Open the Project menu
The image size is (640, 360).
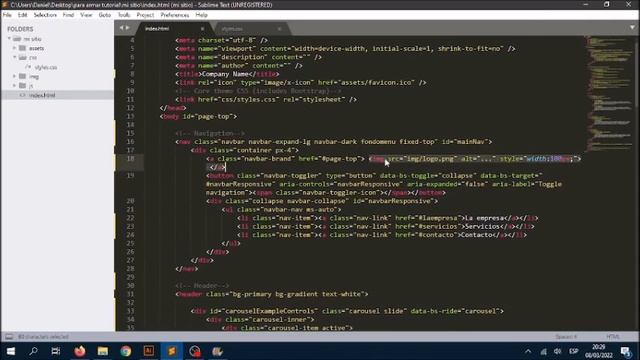click(145, 15)
